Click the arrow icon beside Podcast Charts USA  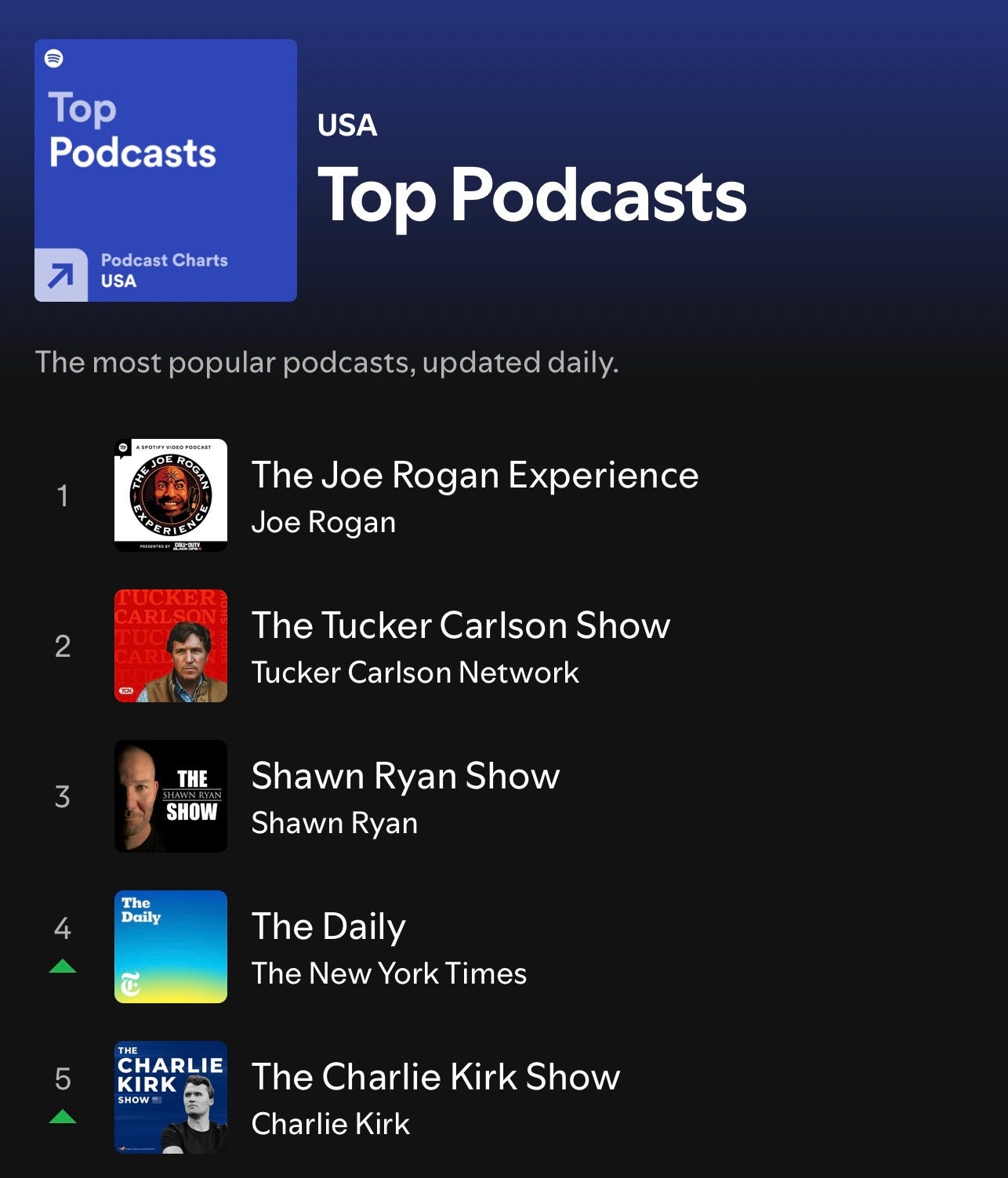[x=61, y=275]
